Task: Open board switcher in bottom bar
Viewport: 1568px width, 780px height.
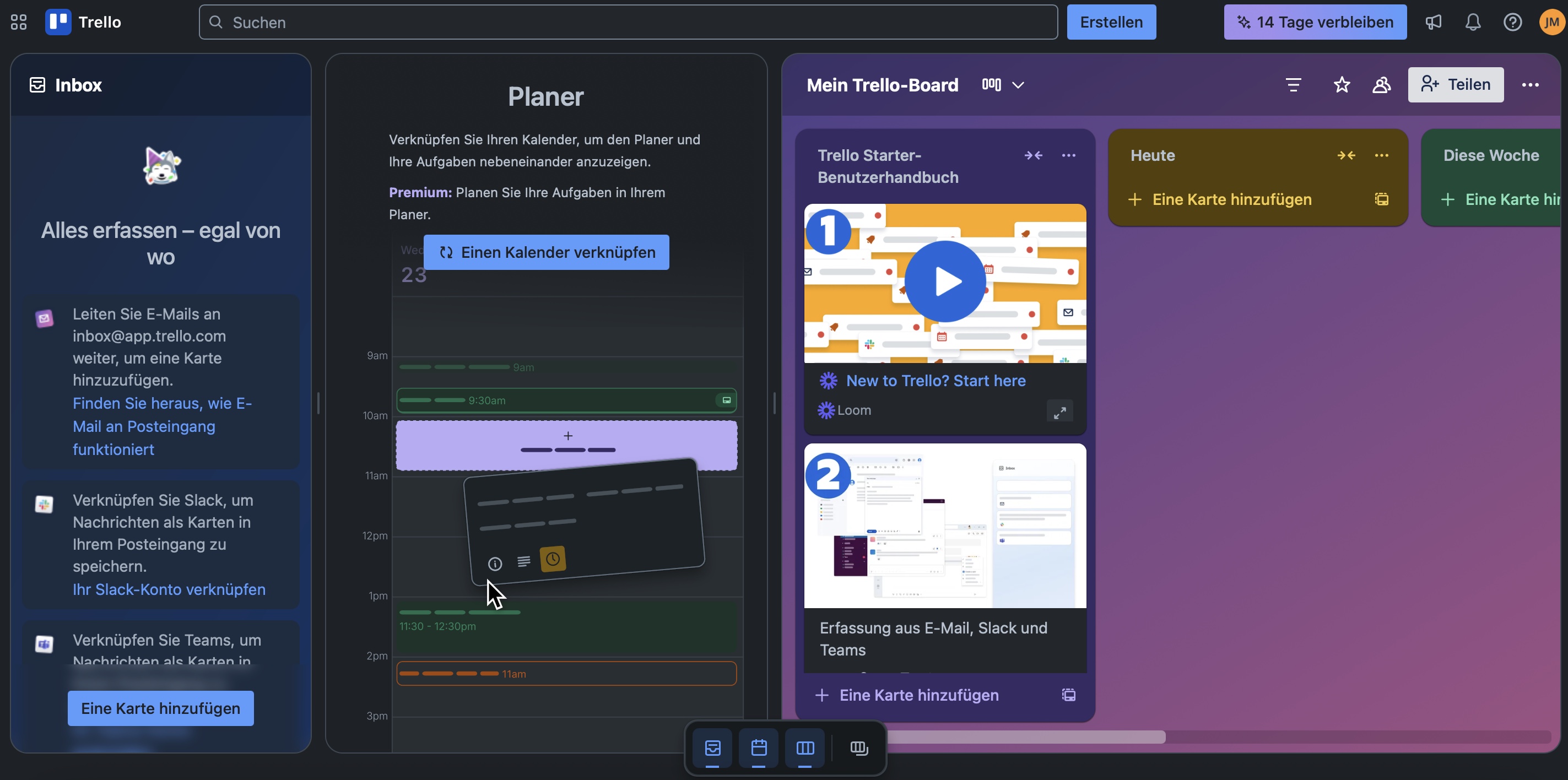Action: pos(858,747)
